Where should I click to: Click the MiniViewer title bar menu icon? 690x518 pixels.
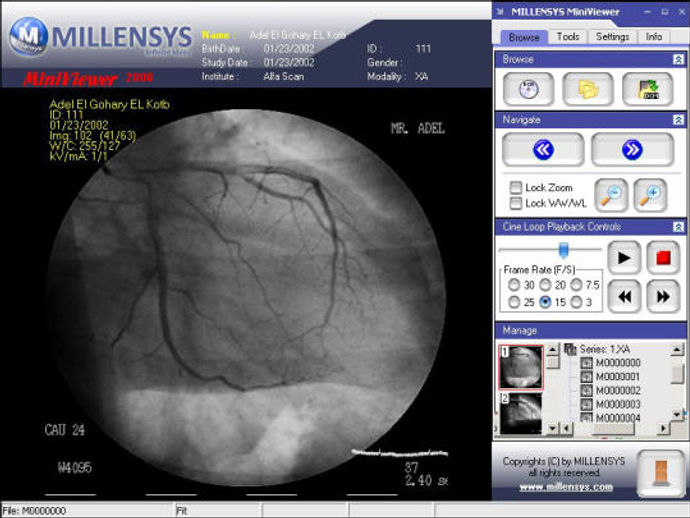500,12
